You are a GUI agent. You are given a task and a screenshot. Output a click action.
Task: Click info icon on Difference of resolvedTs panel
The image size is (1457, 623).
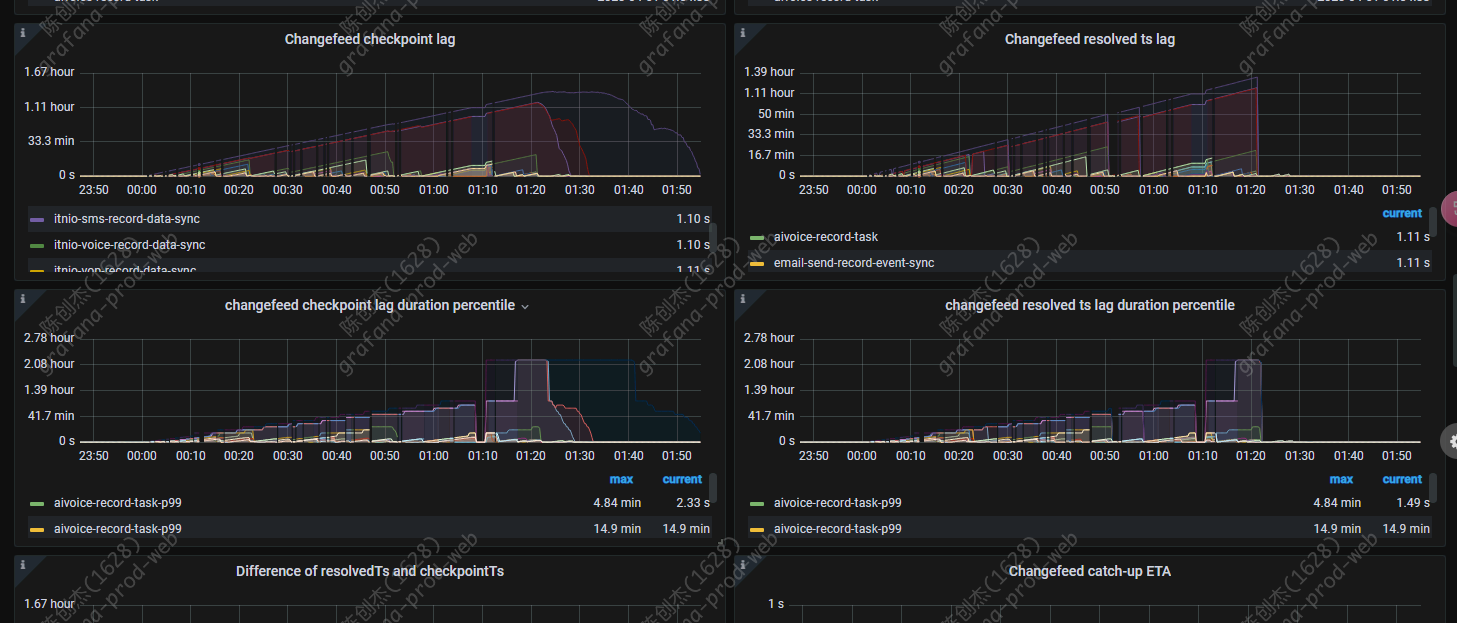[x=21, y=565]
